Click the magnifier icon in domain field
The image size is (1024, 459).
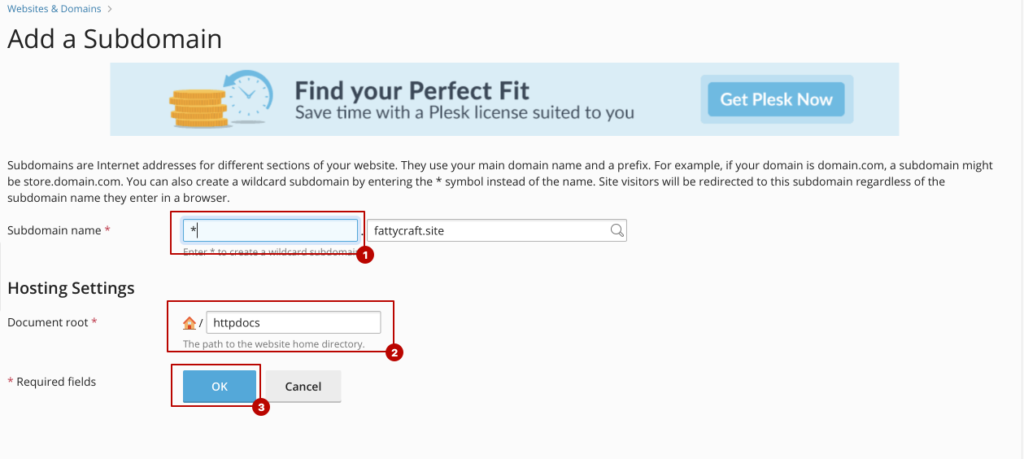point(616,230)
